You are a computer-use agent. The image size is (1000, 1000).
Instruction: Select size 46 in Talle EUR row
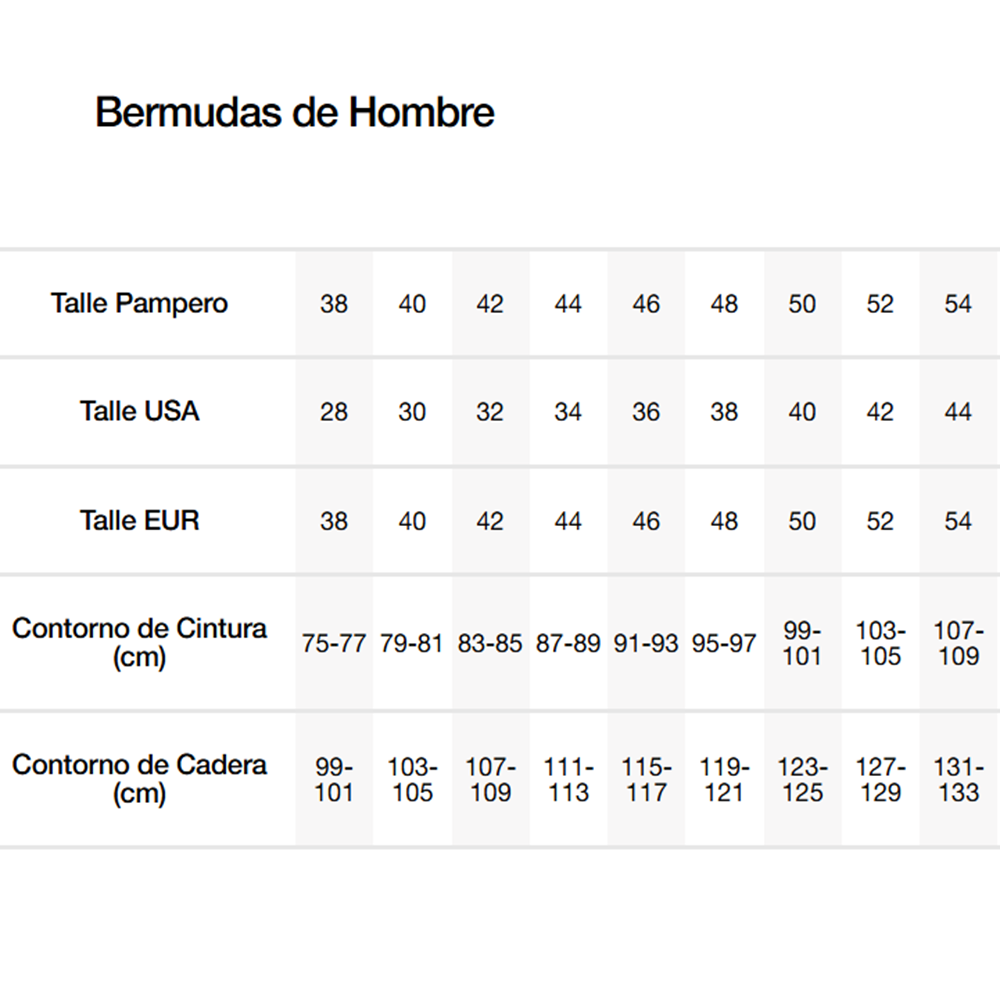pos(646,521)
